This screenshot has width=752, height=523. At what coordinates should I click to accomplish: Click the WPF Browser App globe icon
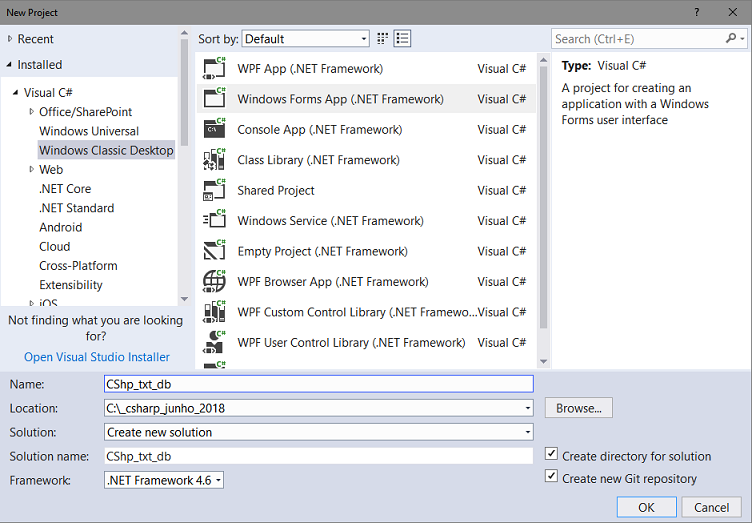(x=214, y=281)
